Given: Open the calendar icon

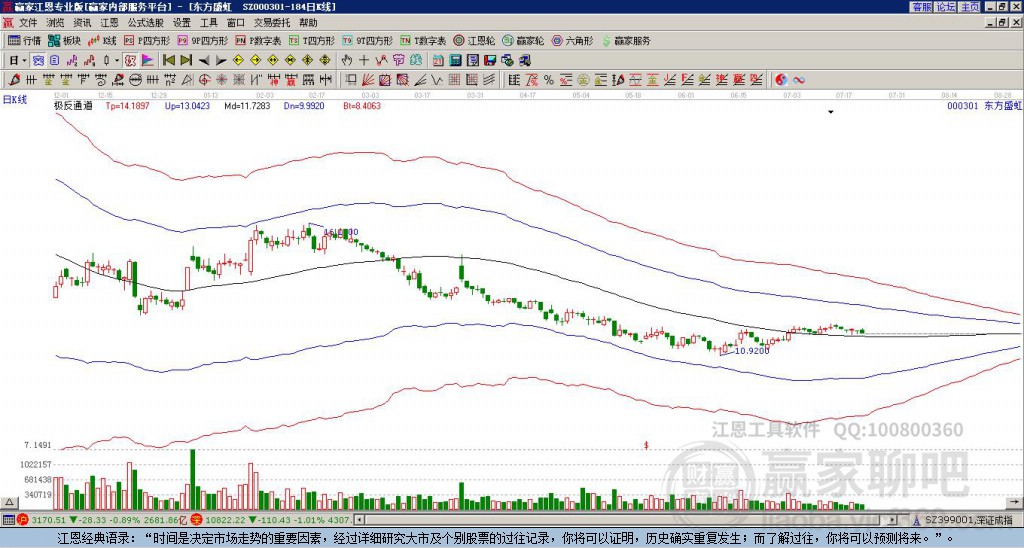Looking at the screenshot, I should pos(438,60).
